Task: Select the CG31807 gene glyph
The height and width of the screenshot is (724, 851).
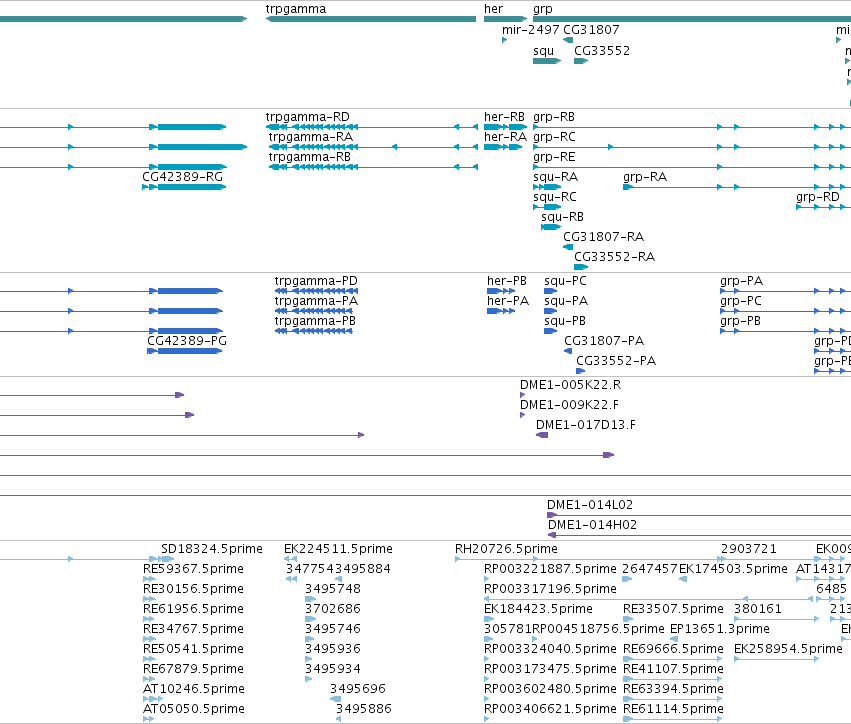Action: pos(568,40)
